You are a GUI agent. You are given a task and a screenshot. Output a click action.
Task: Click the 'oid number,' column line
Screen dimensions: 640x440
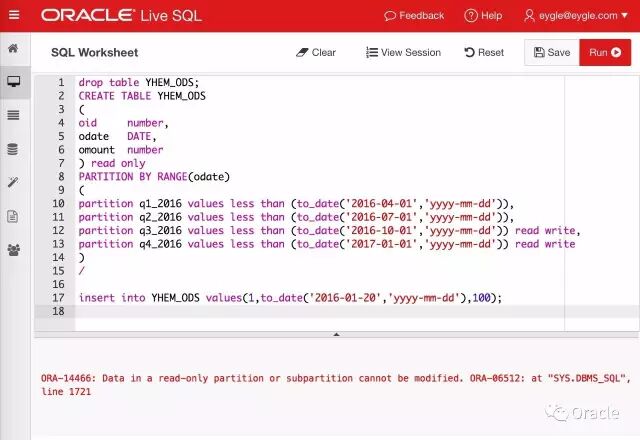123,122
